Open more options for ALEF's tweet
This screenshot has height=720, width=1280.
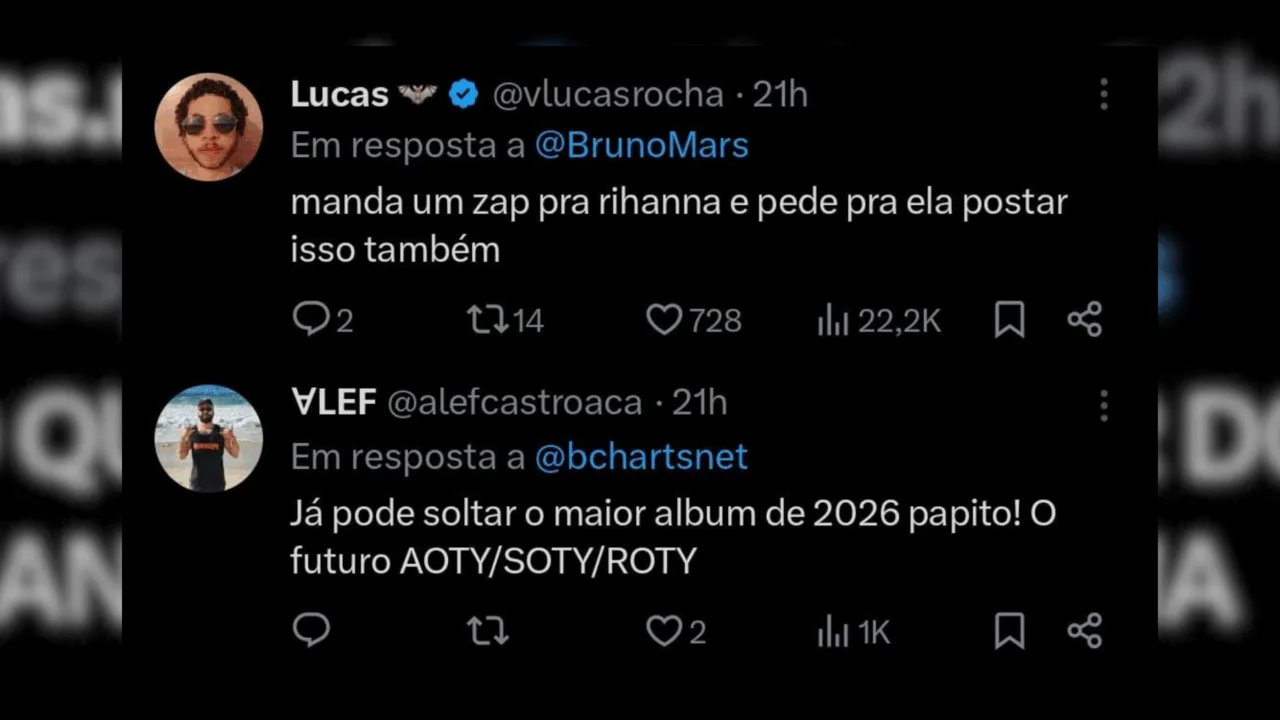click(x=1104, y=405)
